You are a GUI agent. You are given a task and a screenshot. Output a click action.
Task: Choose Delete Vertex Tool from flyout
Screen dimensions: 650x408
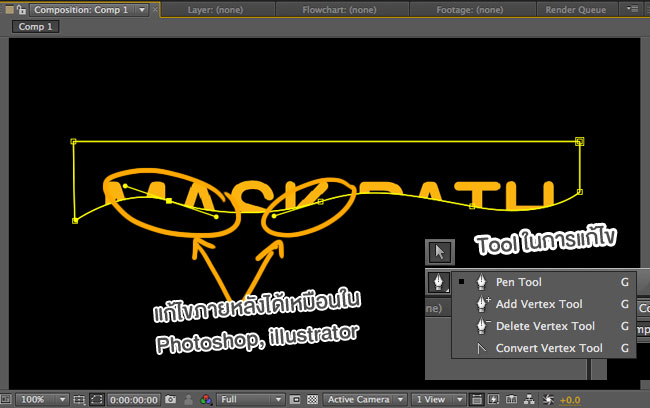click(x=543, y=326)
